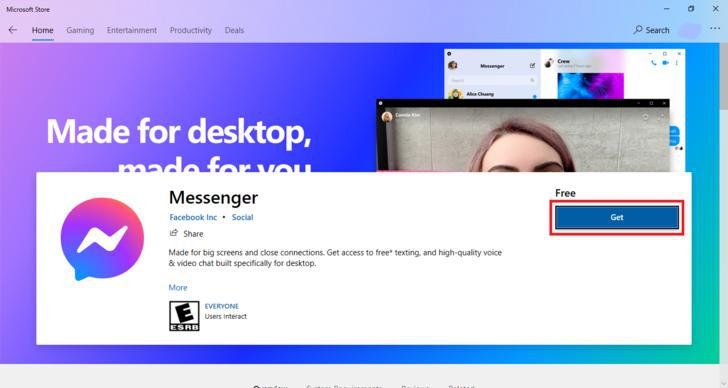Open the Facebook Inc publisher link
The height and width of the screenshot is (388, 728).
193,217
